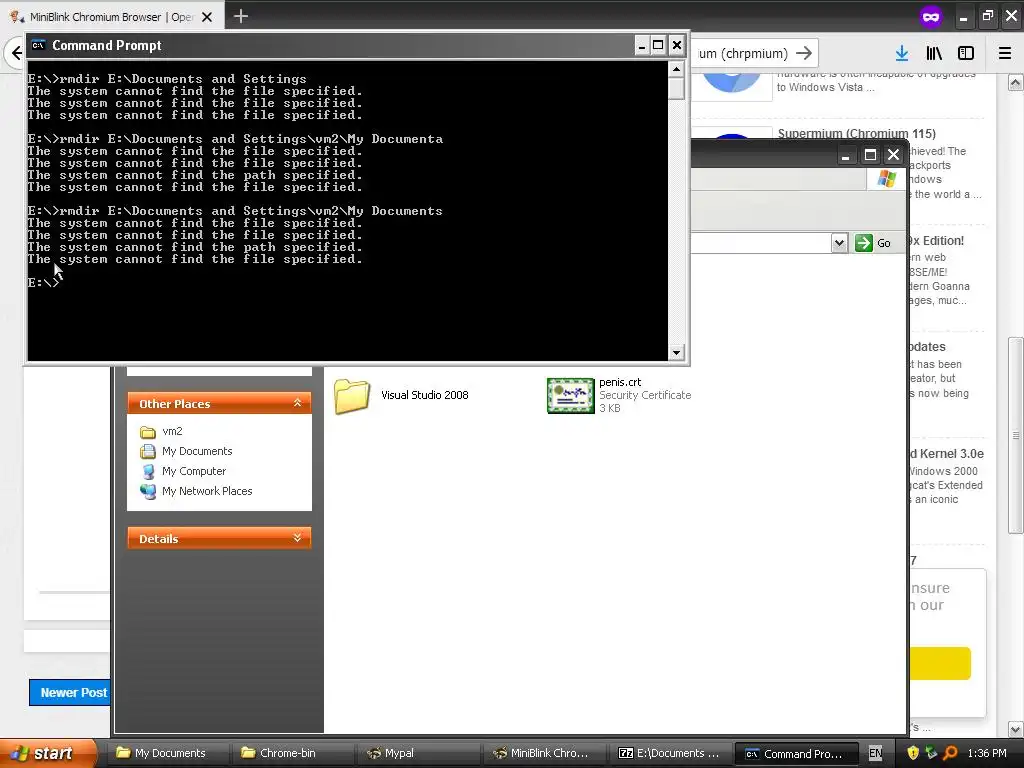Switch to Mypal taskbar button

[x=416, y=753]
